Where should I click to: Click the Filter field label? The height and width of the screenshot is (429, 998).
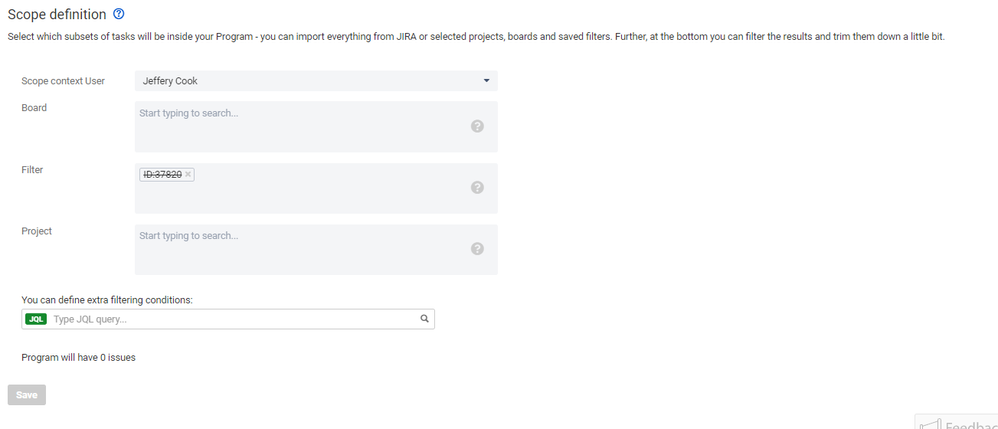coord(32,170)
